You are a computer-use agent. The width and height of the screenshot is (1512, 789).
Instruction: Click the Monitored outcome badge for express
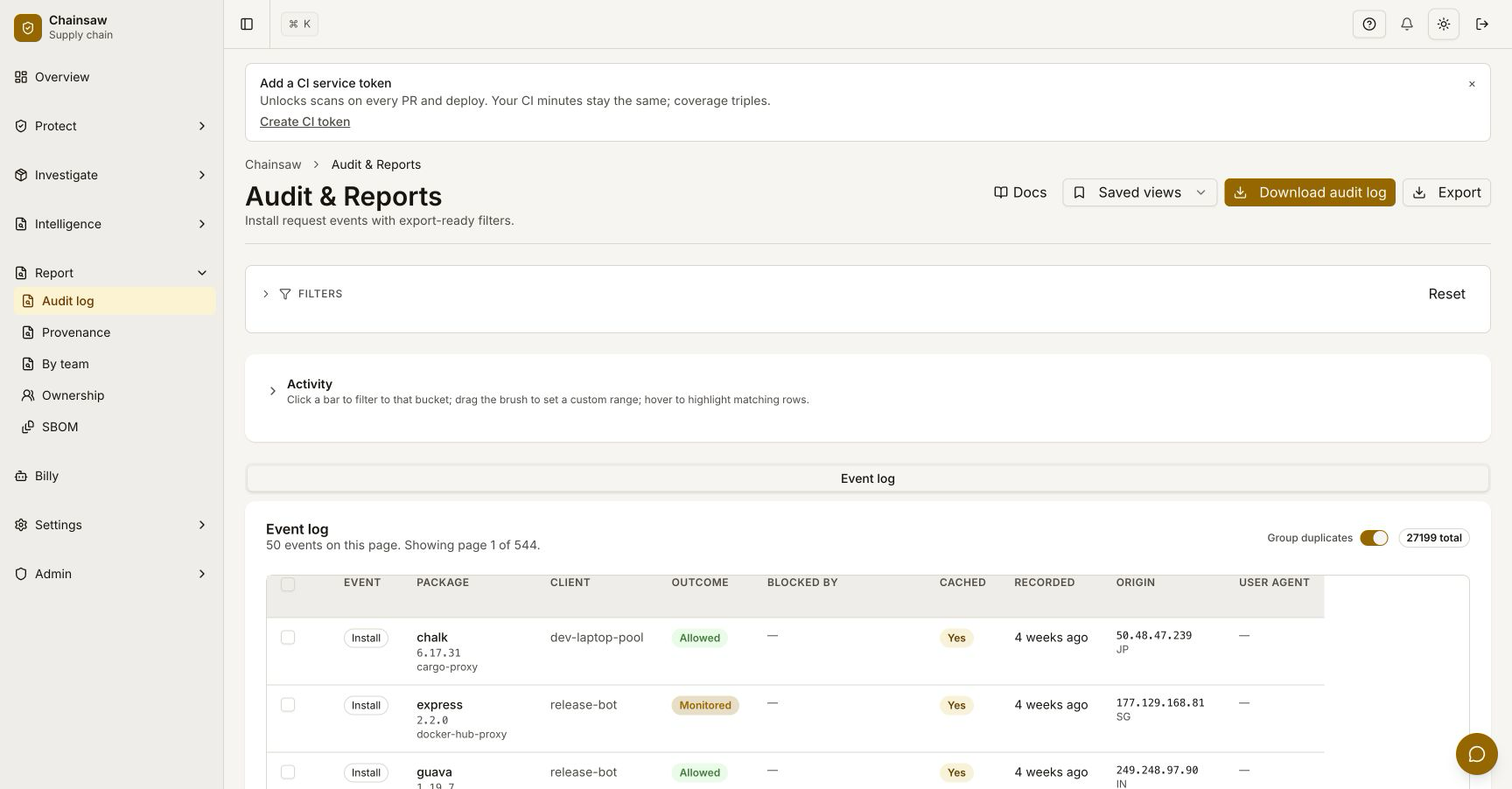pos(705,705)
